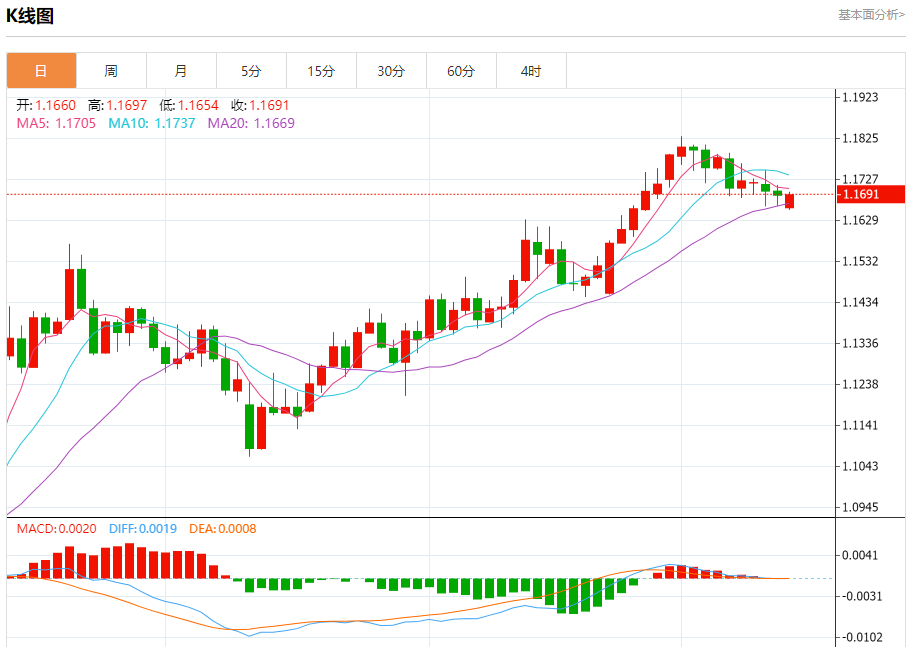
Task: Switch to the 周 weekly tab
Action: 111,71
